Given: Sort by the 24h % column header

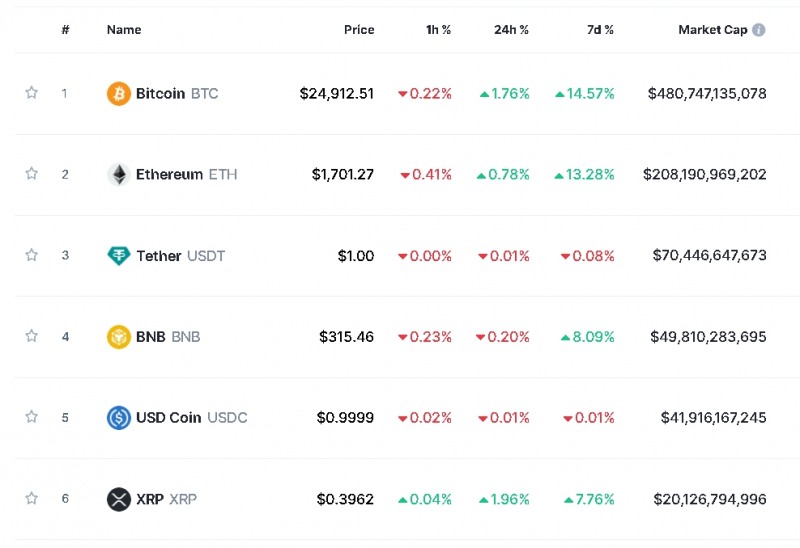Looking at the screenshot, I should 511,30.
